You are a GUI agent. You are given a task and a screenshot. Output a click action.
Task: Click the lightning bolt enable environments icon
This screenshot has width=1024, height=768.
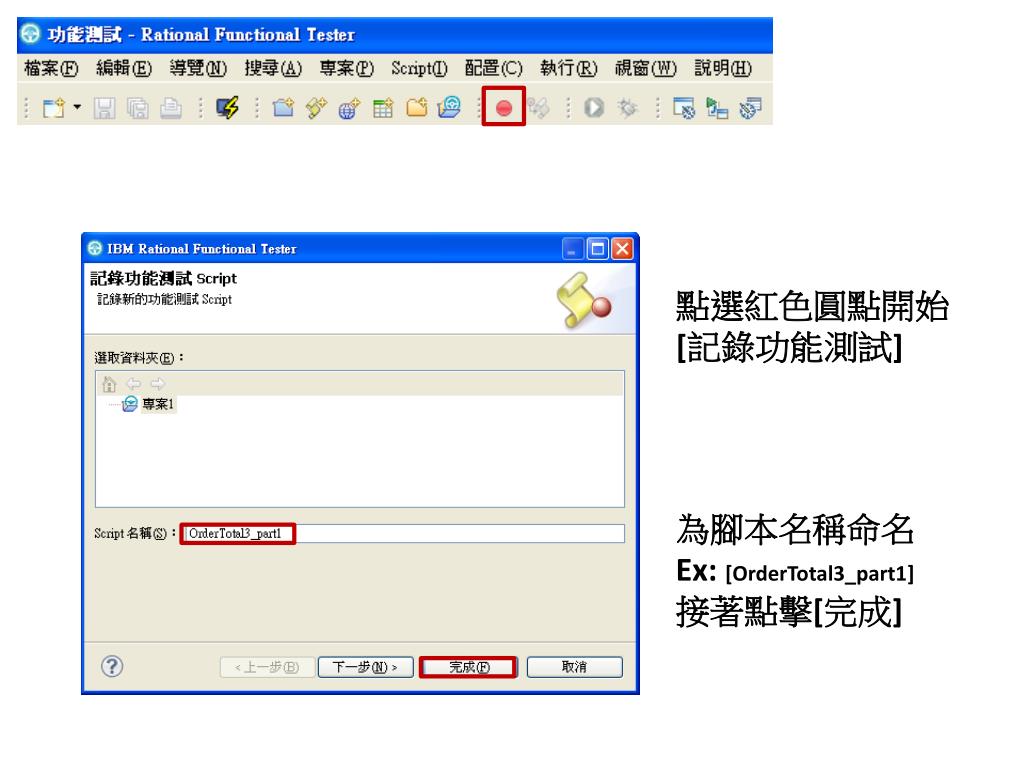pos(227,108)
